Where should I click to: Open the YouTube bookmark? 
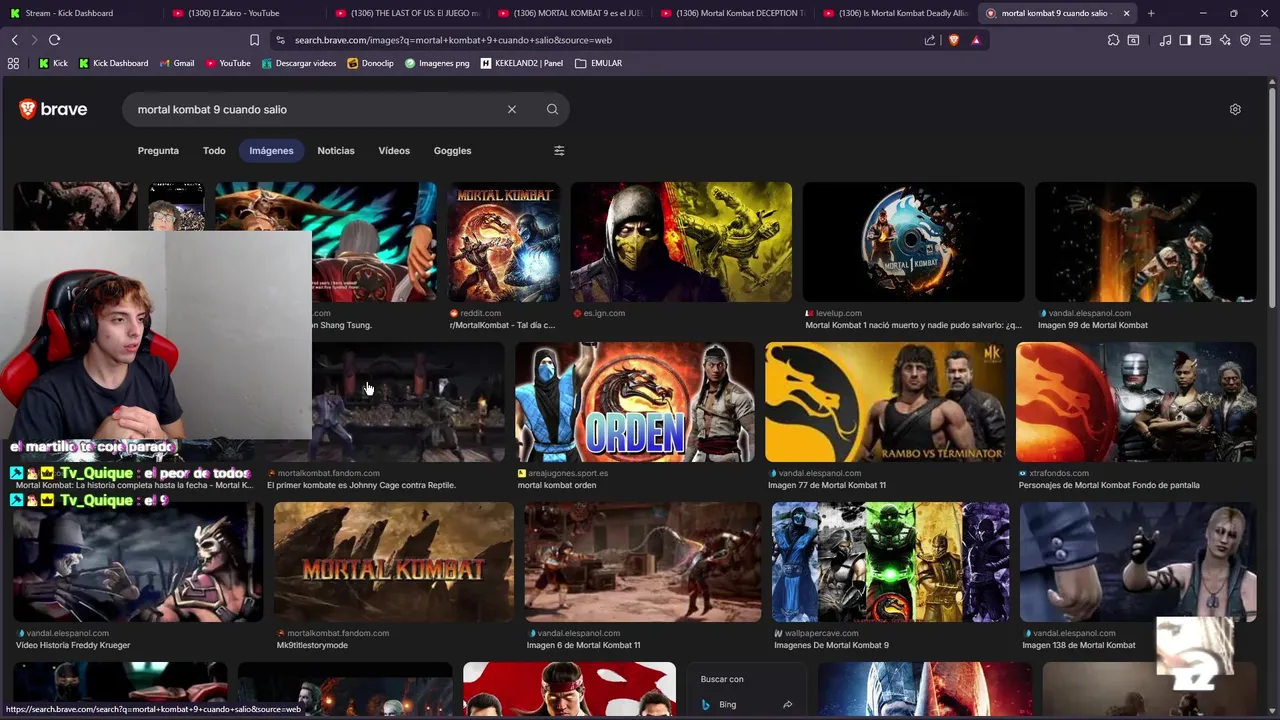(x=228, y=63)
